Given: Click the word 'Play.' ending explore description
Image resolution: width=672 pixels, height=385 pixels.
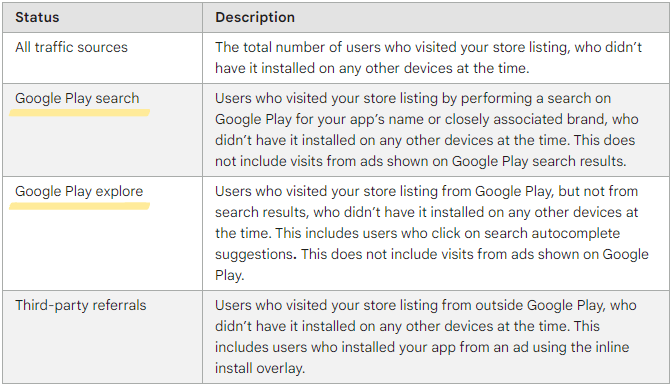Looking at the screenshot, I should tap(229, 276).
